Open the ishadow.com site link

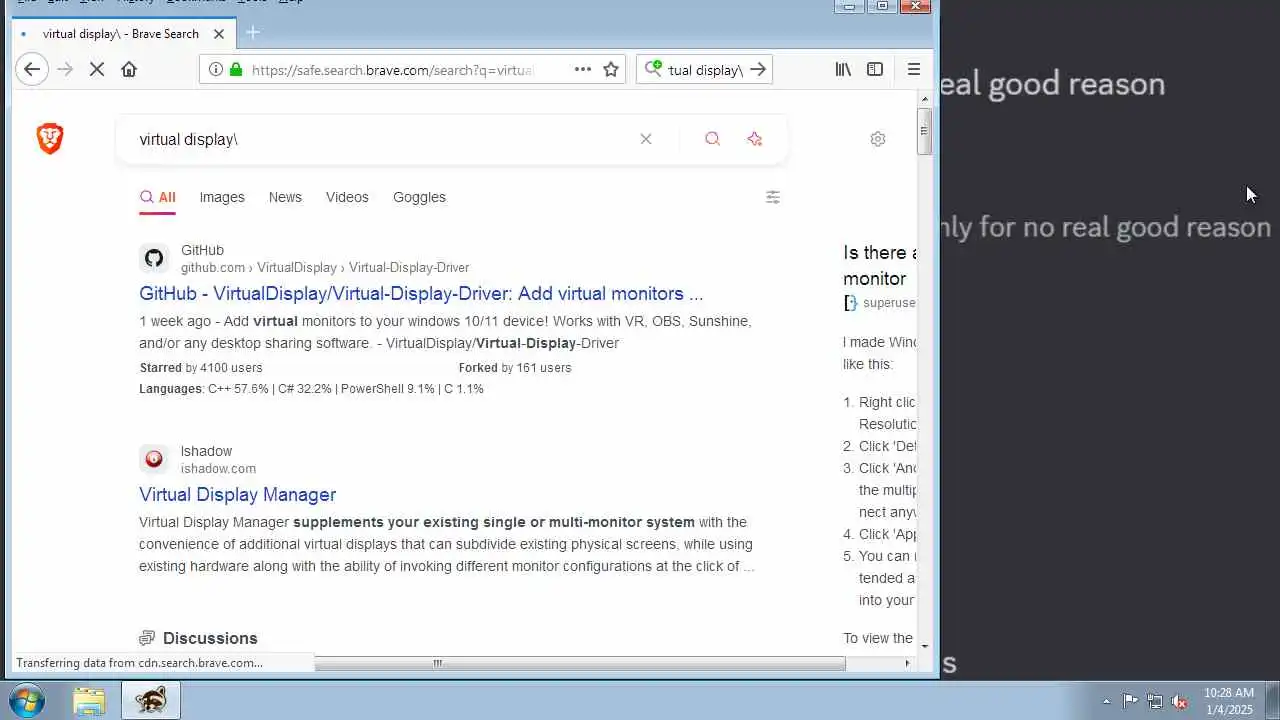[218, 469]
